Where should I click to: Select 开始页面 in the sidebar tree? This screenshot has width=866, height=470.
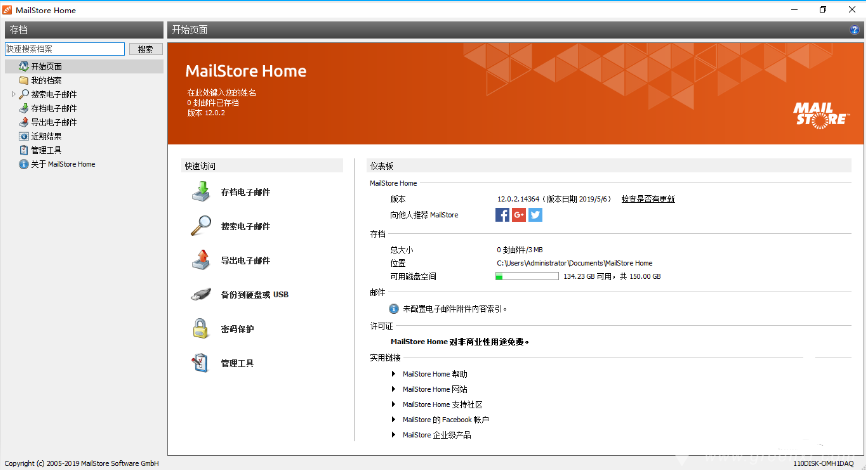point(46,66)
